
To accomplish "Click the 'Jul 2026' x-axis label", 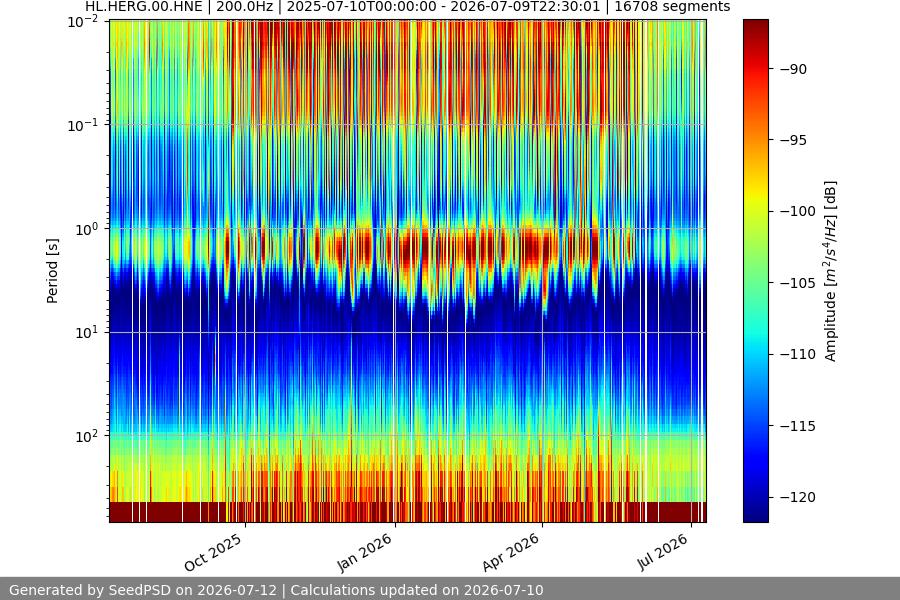I will point(662,551).
